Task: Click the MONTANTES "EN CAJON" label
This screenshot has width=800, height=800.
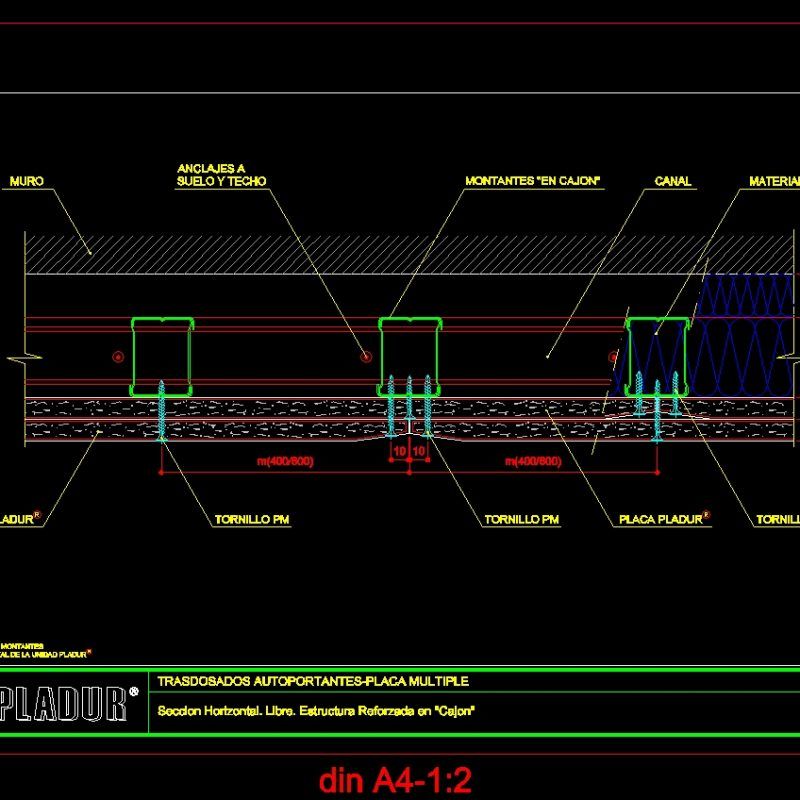Action: point(532,182)
